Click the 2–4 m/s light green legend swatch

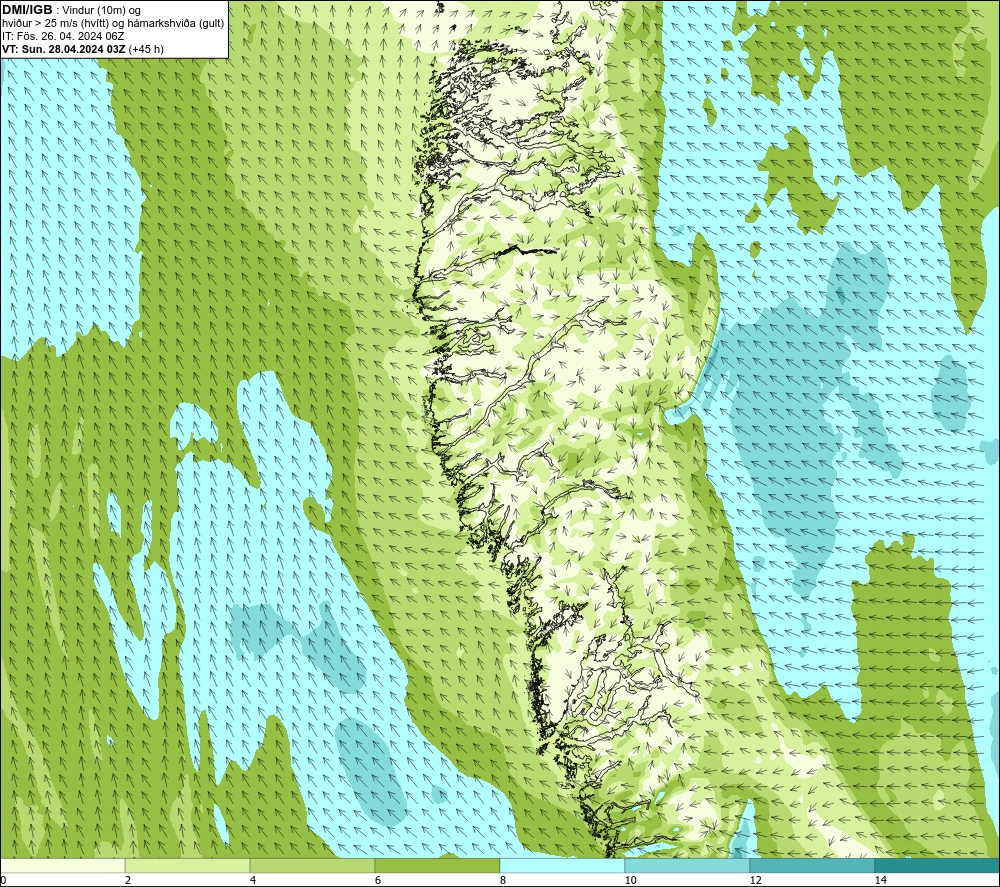pyautogui.click(x=187, y=866)
